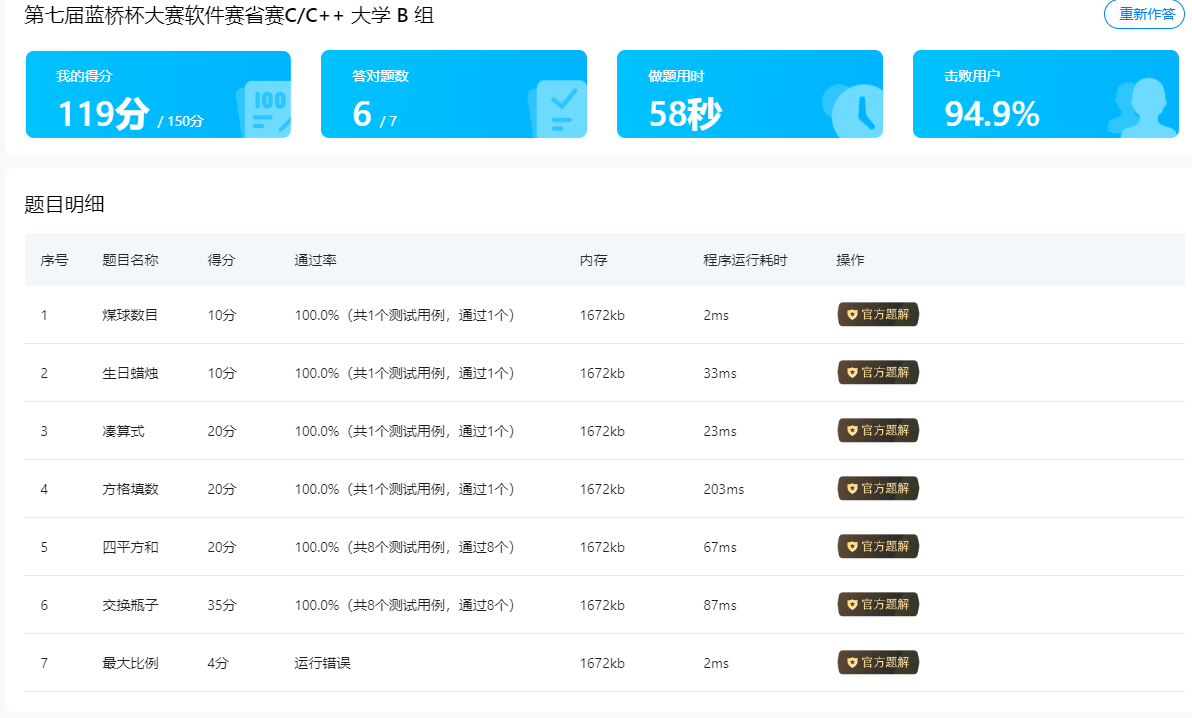
Task: Click the 35分 score for 交换瓶子
Action: coord(222,605)
